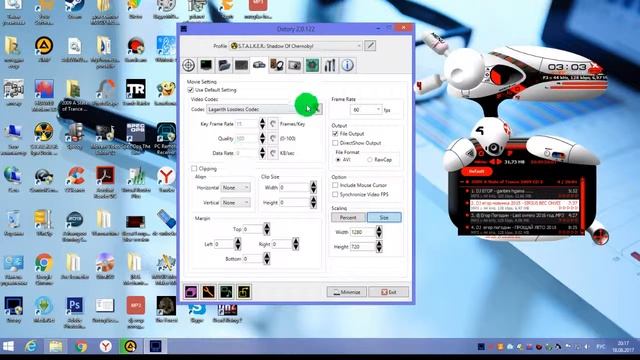Enable DirectShow Output checkbox
The image size is (640, 360).
coord(335,143)
